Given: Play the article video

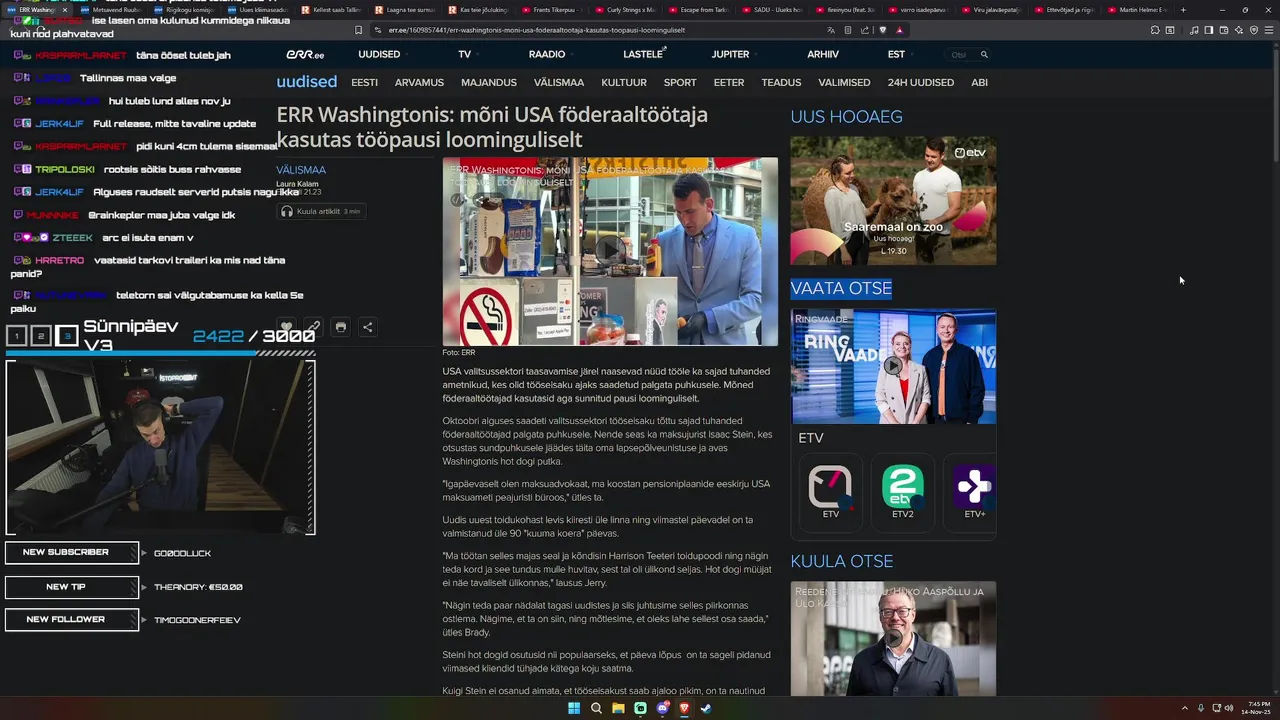Looking at the screenshot, I should tap(610, 251).
